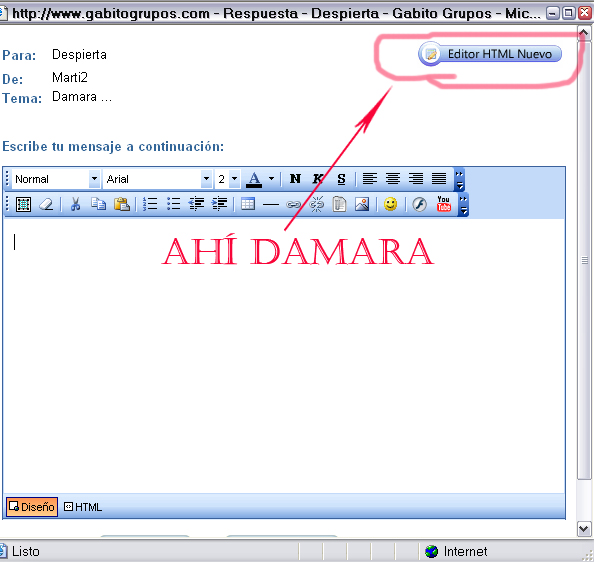Image resolution: width=594 pixels, height=562 pixels.
Task: Insert a YouTube video
Action: (x=443, y=204)
